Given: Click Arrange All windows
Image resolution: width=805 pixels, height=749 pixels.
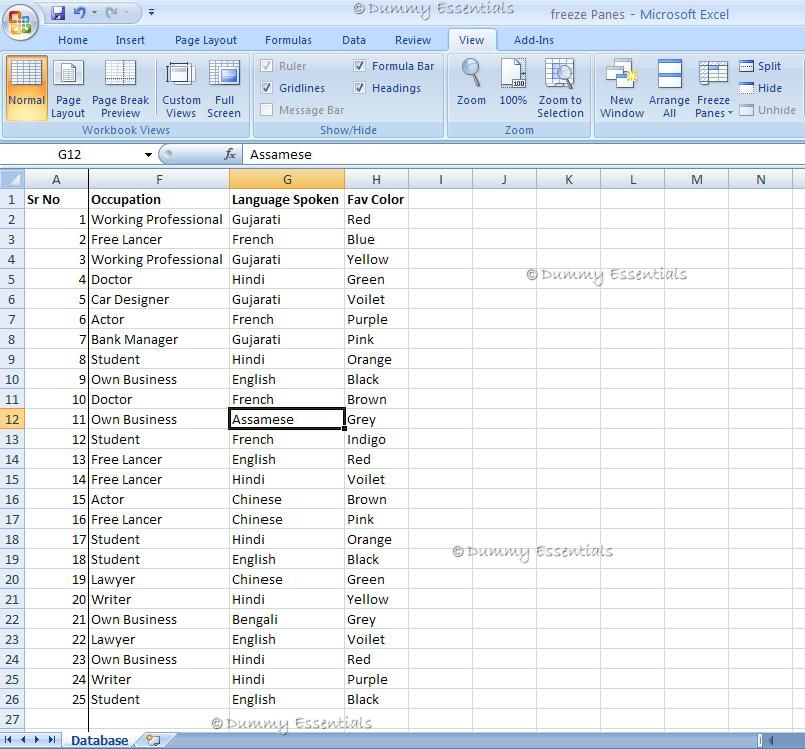Looking at the screenshot, I should pyautogui.click(x=669, y=88).
